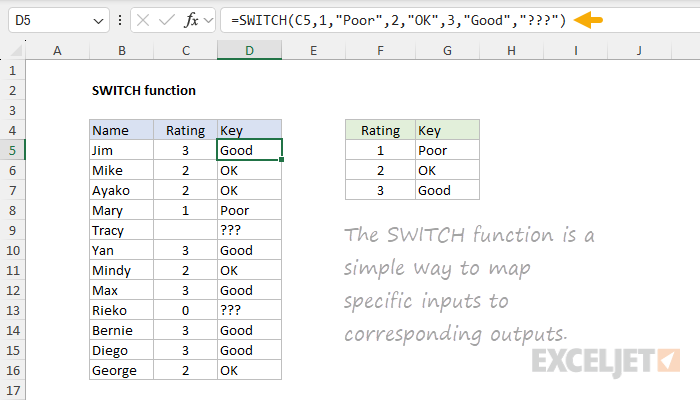Click the 'Name' header cell
700x400 pixels.
[x=121, y=130]
